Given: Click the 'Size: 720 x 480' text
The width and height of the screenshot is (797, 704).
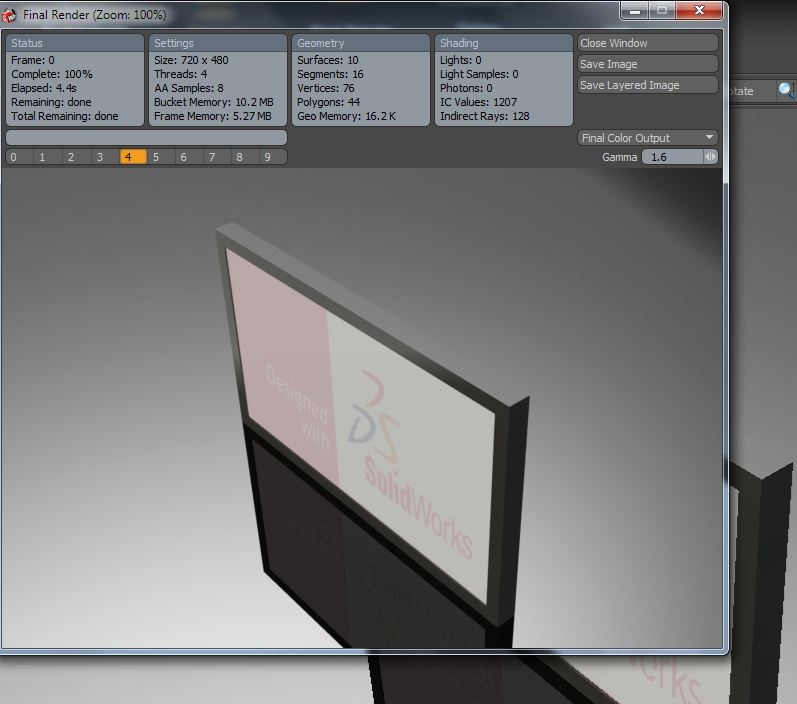Looking at the screenshot, I should click(191, 60).
